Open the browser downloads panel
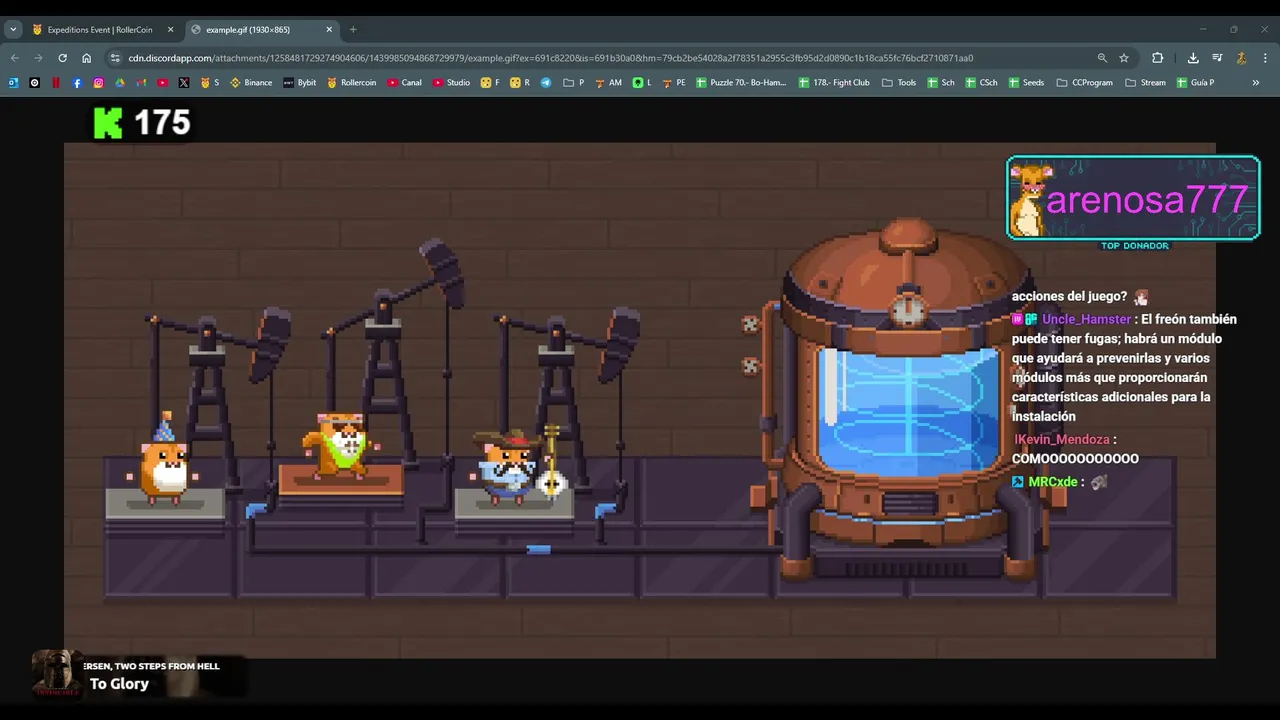 click(x=1193, y=58)
